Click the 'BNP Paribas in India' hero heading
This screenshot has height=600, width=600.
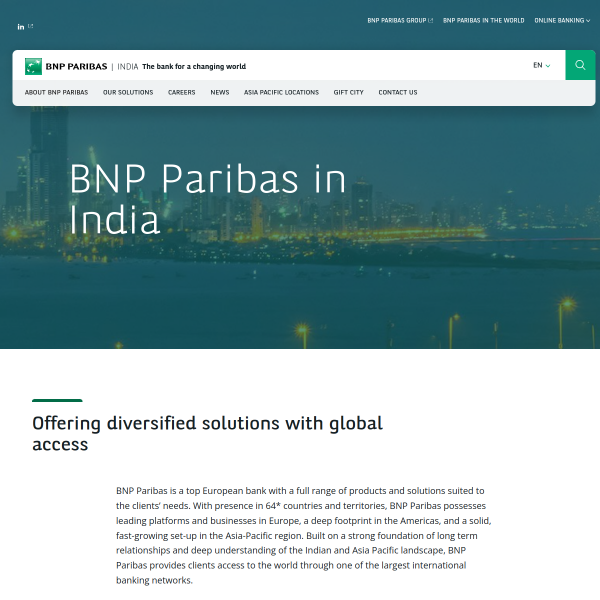[x=208, y=199]
